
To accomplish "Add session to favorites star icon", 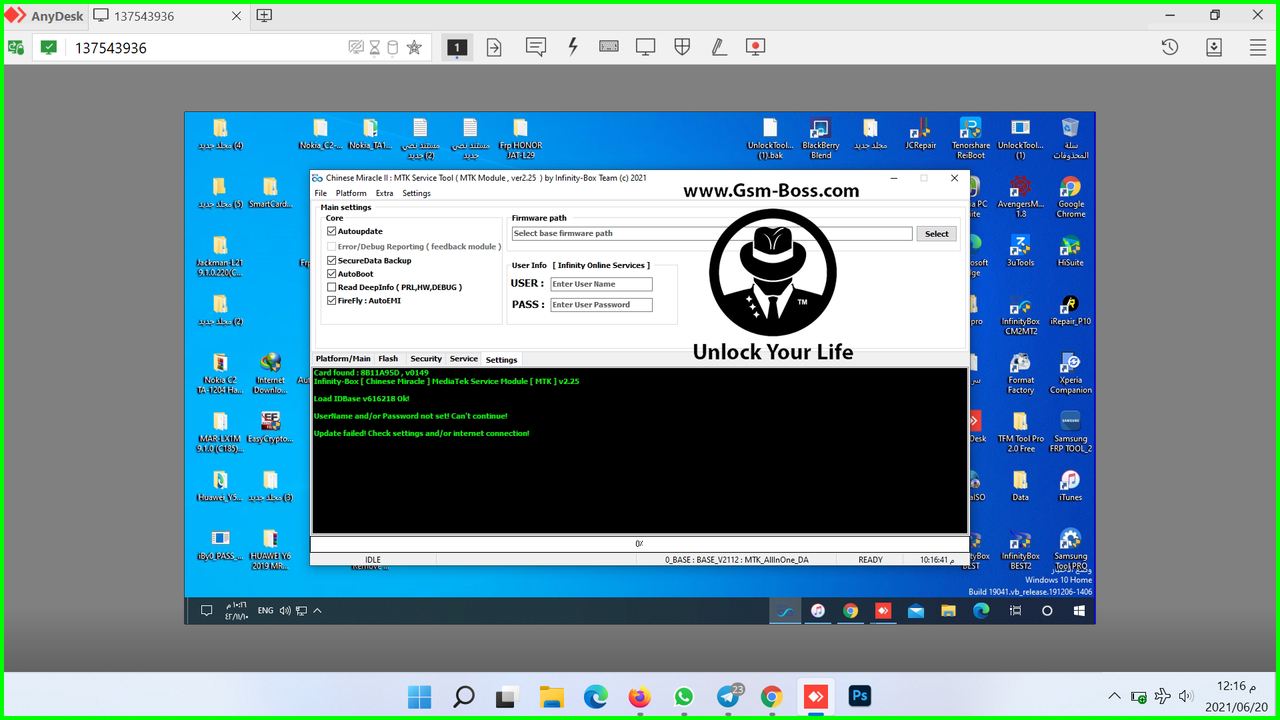I will [414, 47].
